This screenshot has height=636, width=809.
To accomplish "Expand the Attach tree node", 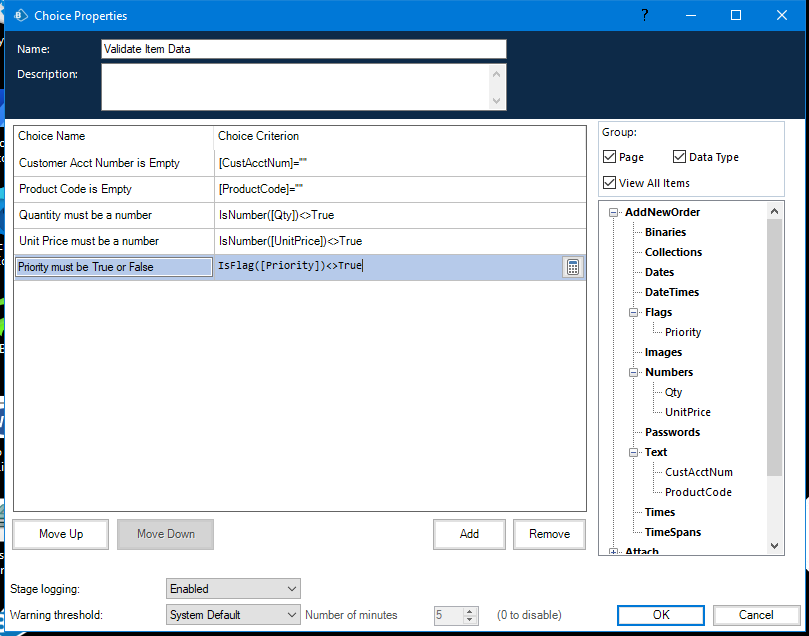I will (x=614, y=552).
